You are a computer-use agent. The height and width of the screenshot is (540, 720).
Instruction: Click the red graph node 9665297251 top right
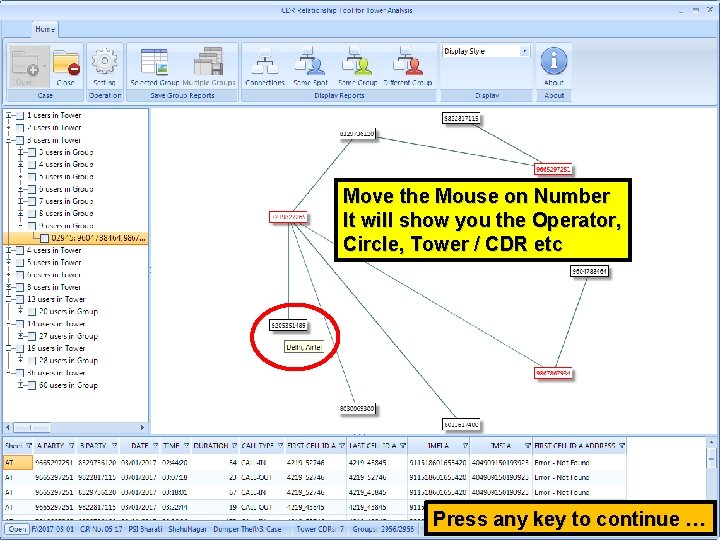pos(553,169)
